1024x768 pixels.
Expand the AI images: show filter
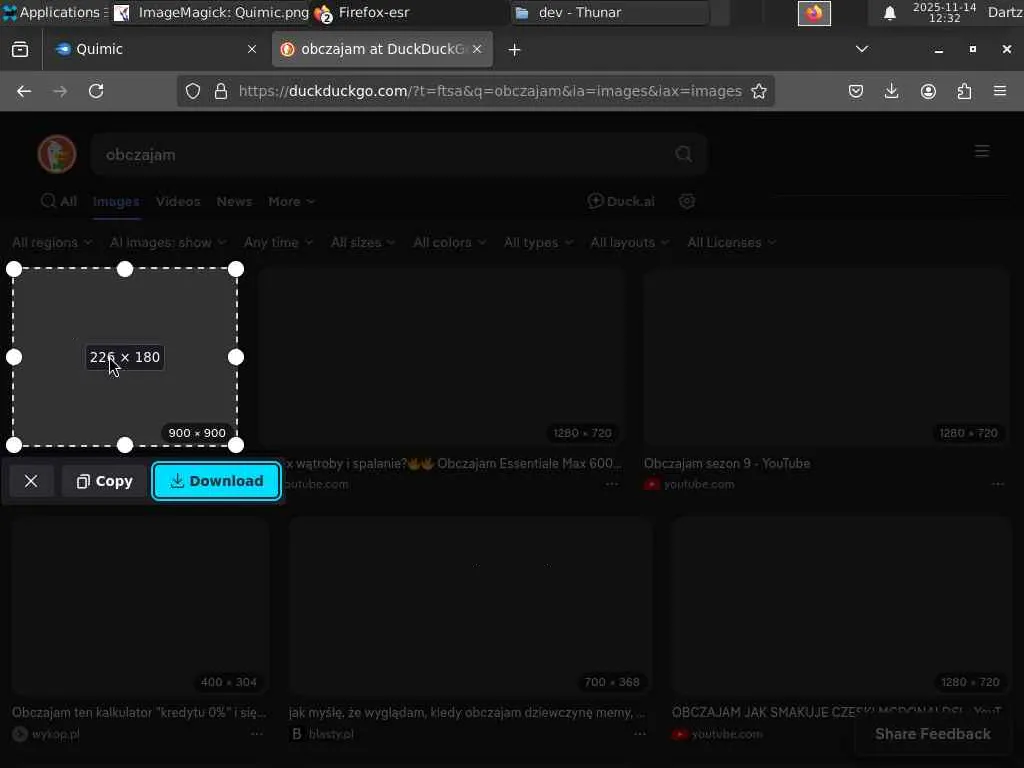168,243
